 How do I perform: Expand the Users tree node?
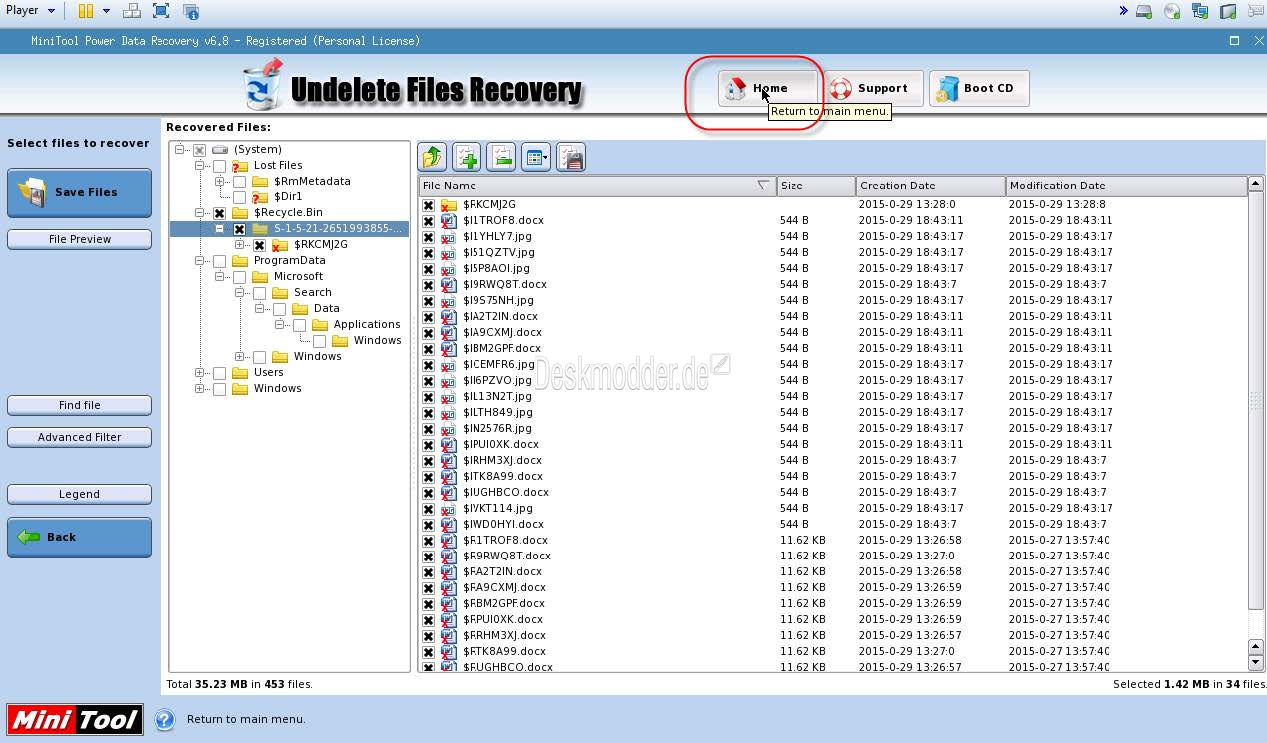point(200,373)
